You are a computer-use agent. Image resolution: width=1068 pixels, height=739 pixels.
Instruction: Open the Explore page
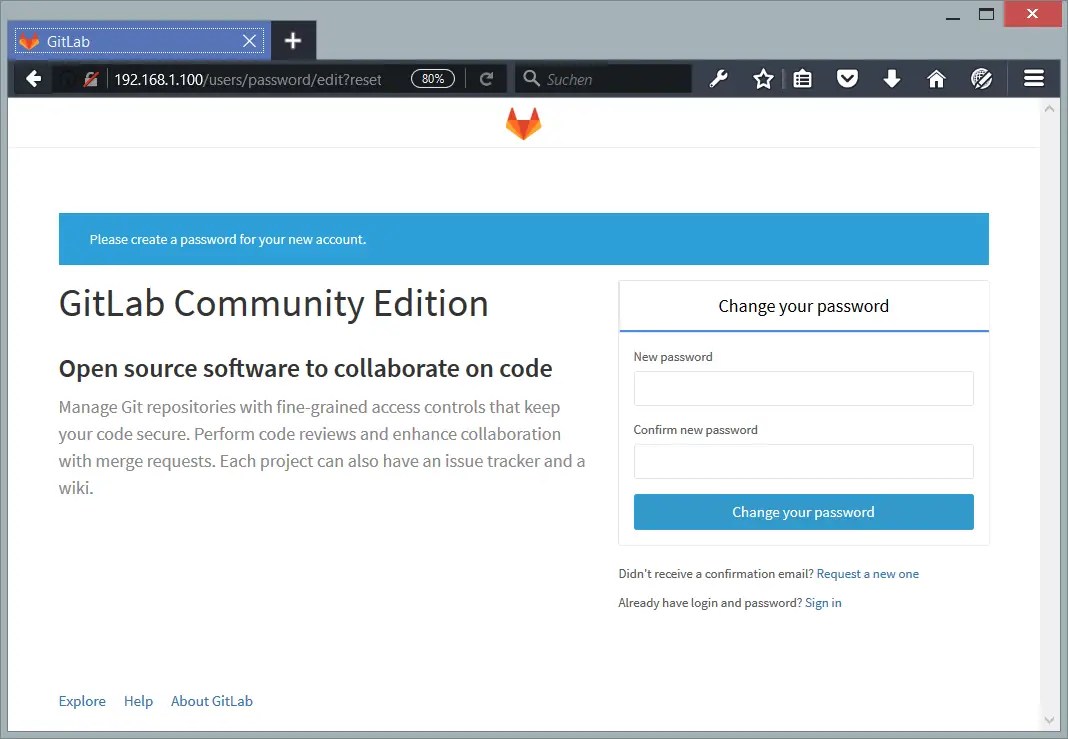pyautogui.click(x=82, y=701)
